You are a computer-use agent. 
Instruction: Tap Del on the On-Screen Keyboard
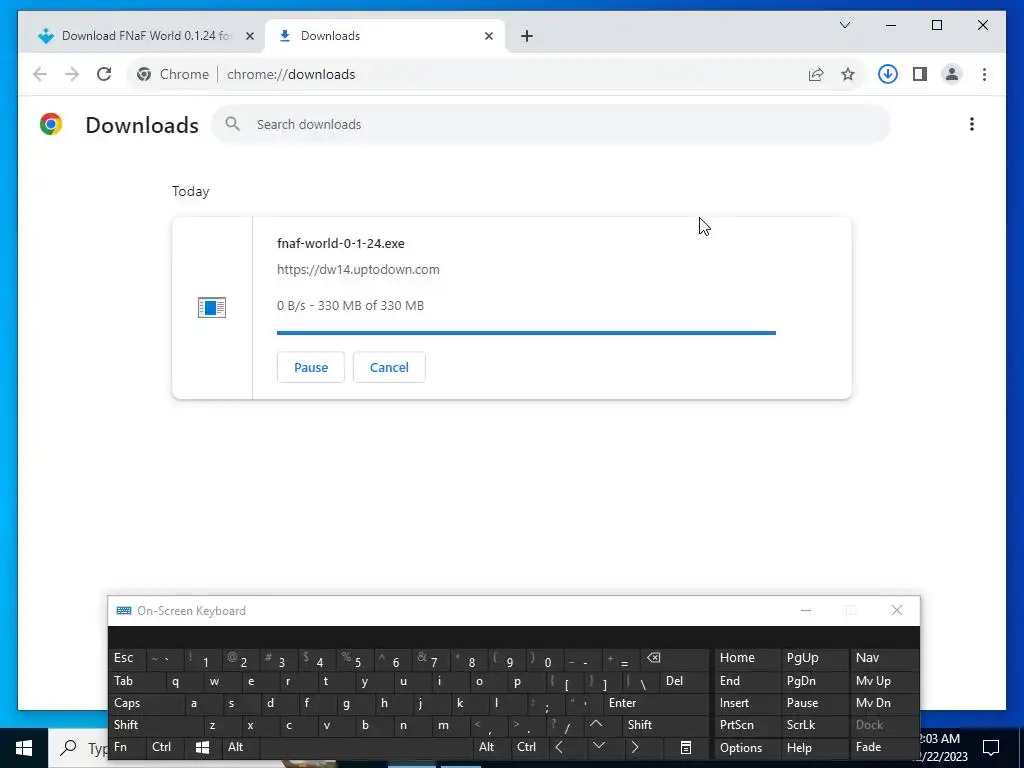point(684,681)
